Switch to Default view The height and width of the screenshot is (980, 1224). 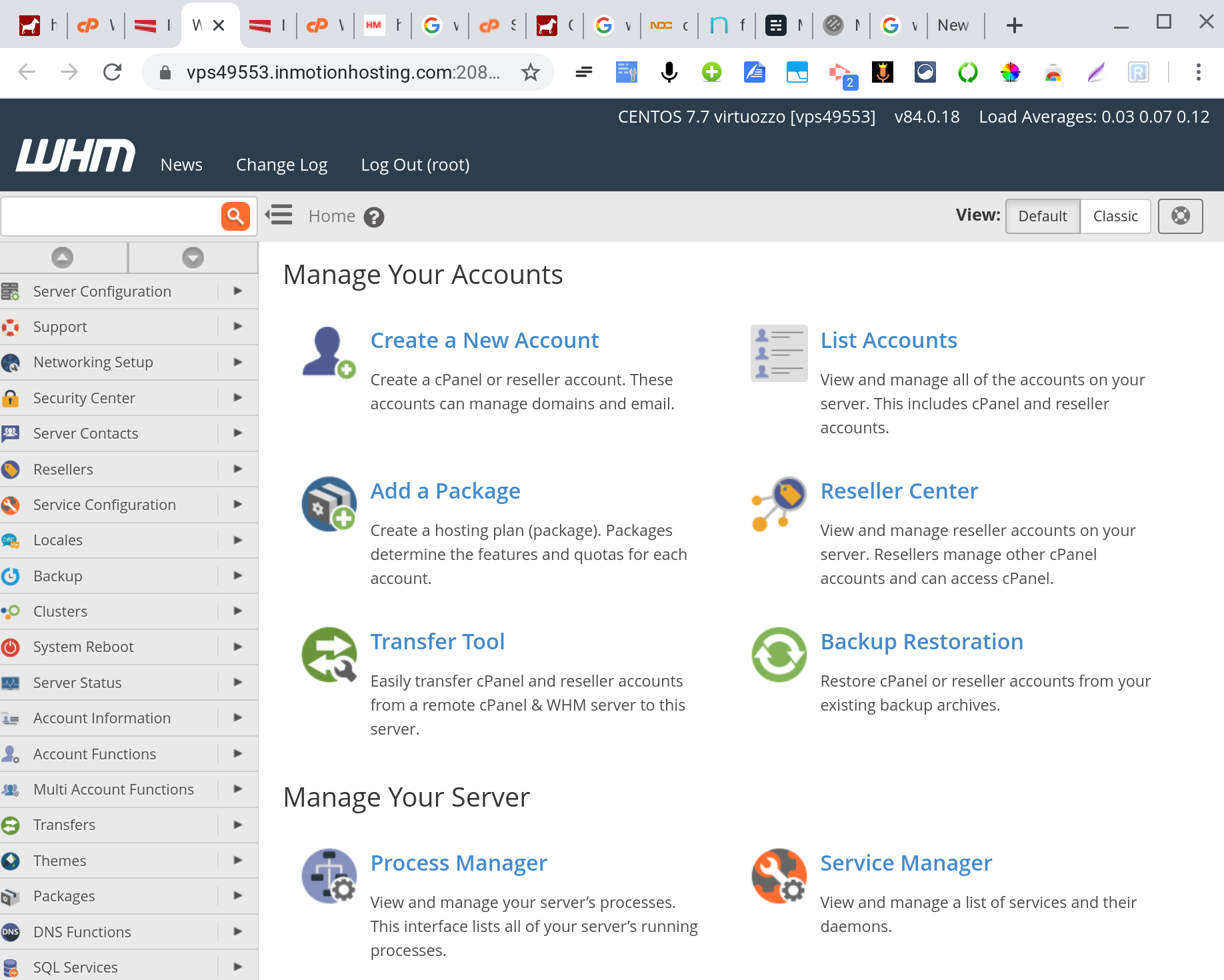(x=1043, y=216)
